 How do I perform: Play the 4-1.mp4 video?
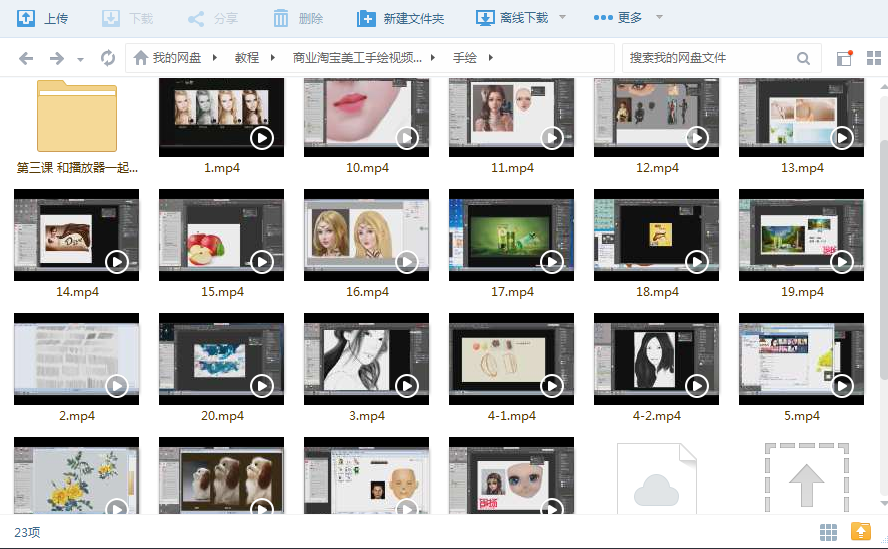[552, 386]
